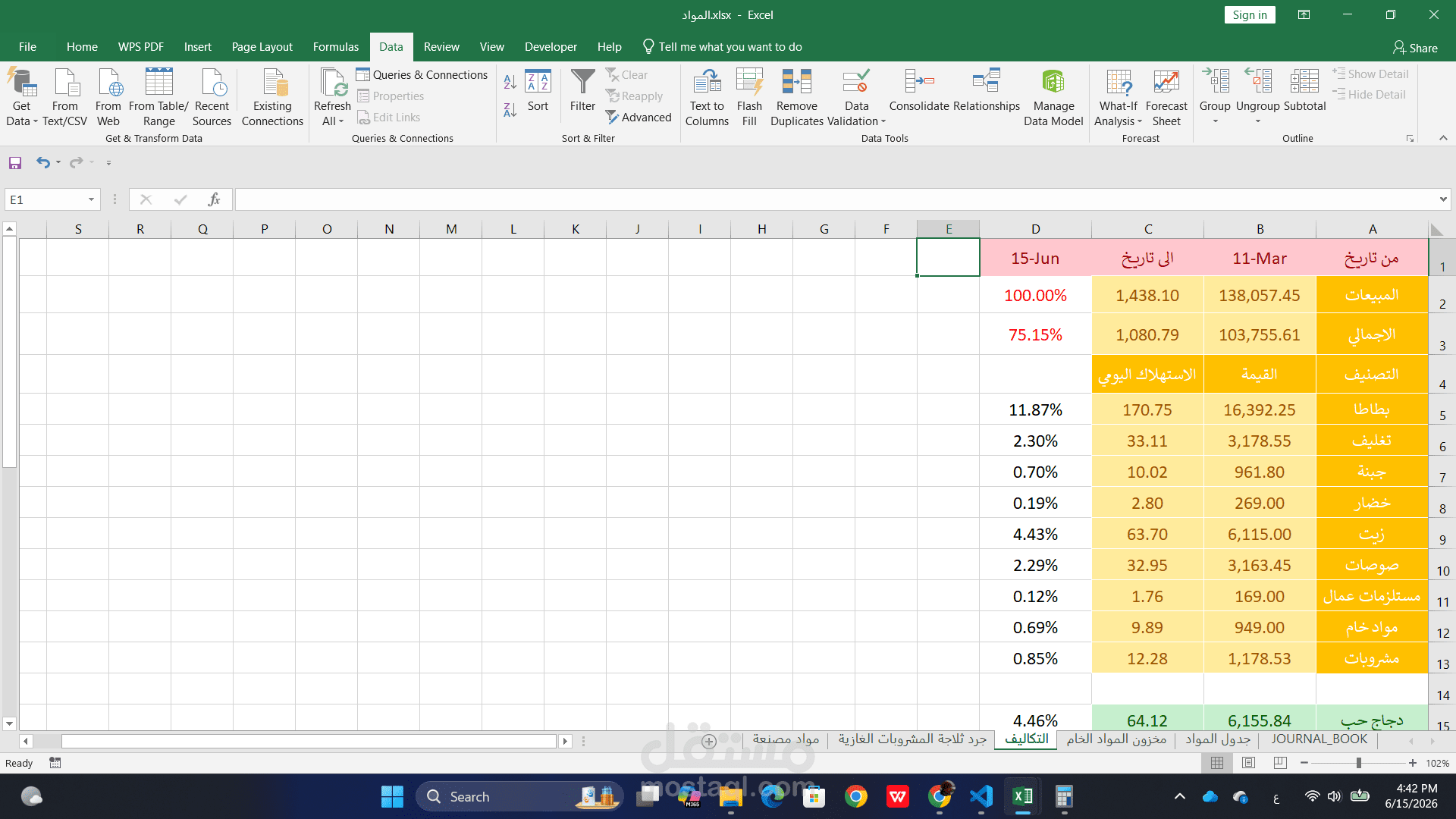Switch to مخزون المواد الخام sheet
Screen dimensions: 1456x819
coord(1116,739)
